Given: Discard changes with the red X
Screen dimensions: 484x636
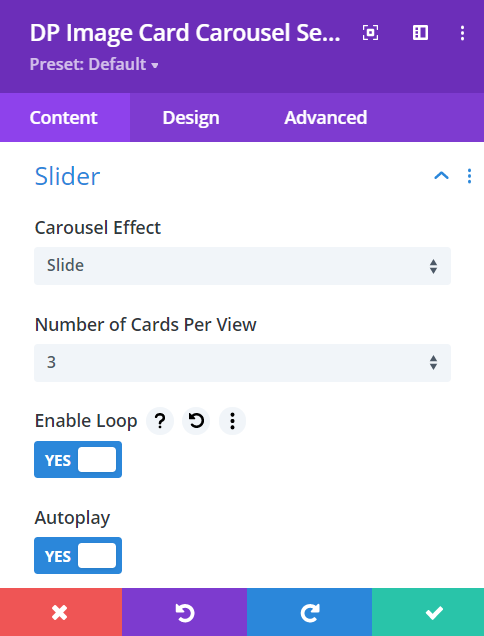Looking at the screenshot, I should click(61, 612).
